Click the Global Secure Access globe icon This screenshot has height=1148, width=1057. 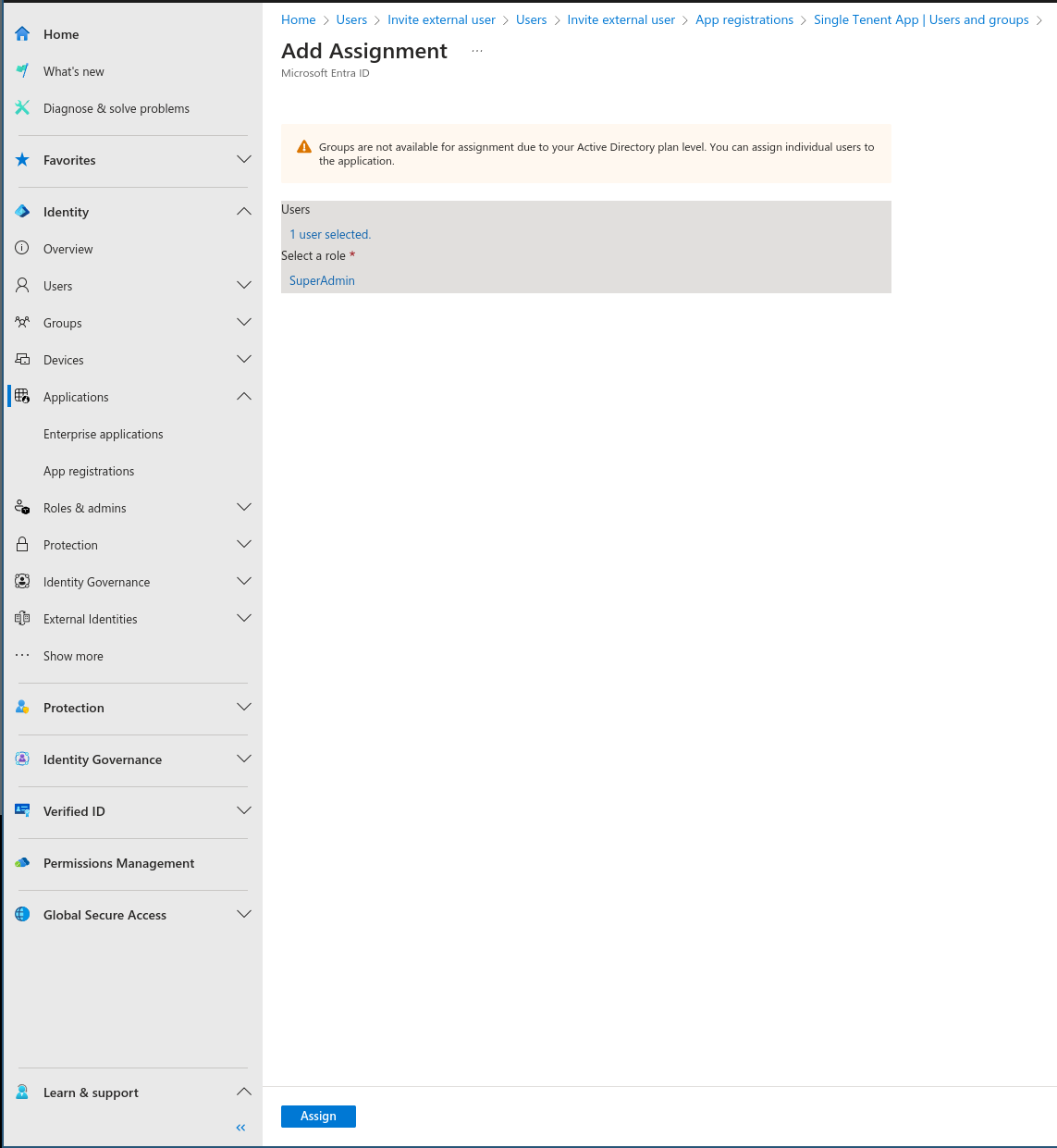coord(21,914)
